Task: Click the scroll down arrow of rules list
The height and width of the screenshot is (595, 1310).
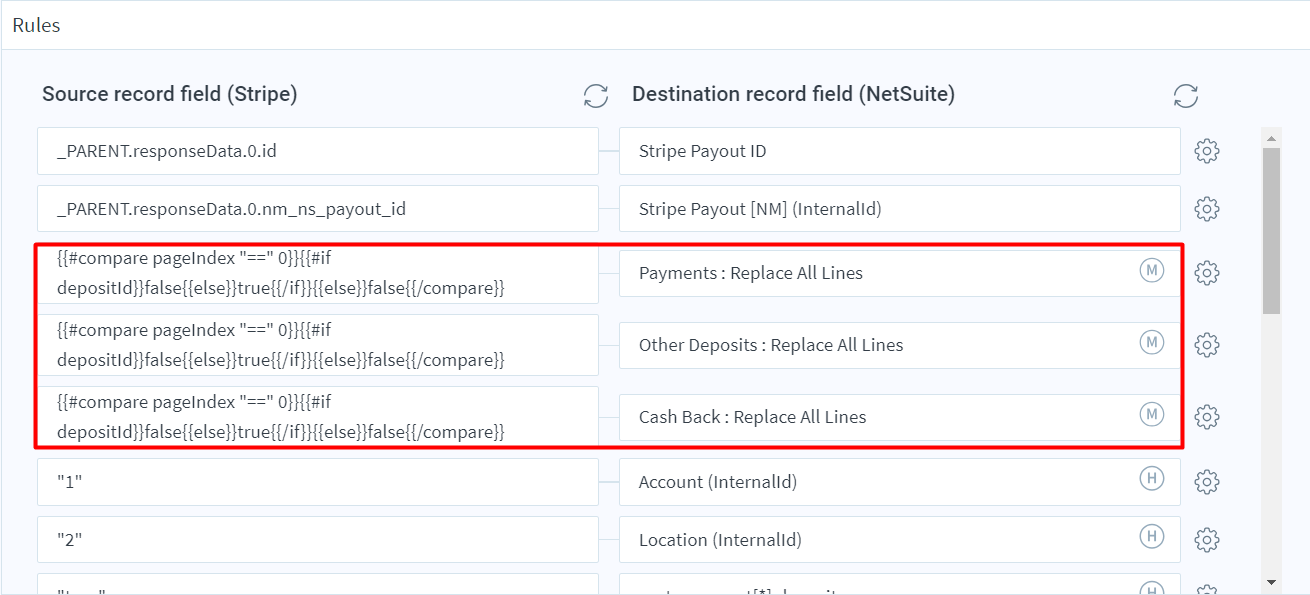Action: click(1271, 581)
